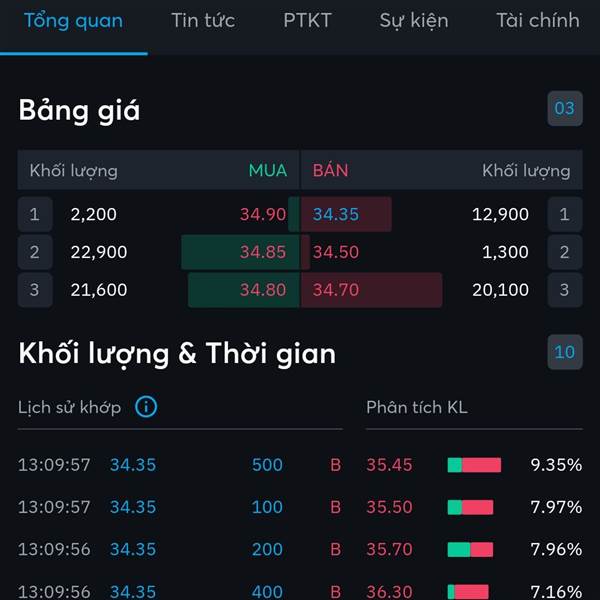The width and height of the screenshot is (600, 600).
Task: Select best bid price 34.90
Action: tap(262, 214)
